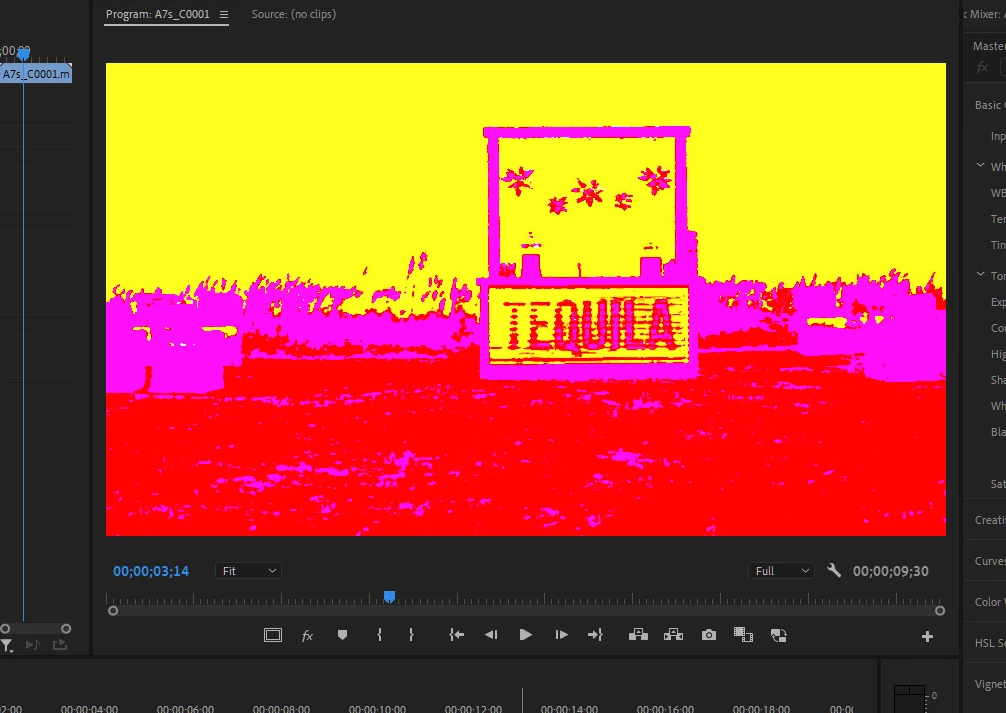Open Program panel hamburger menu
1006x713 pixels.
(224, 14)
